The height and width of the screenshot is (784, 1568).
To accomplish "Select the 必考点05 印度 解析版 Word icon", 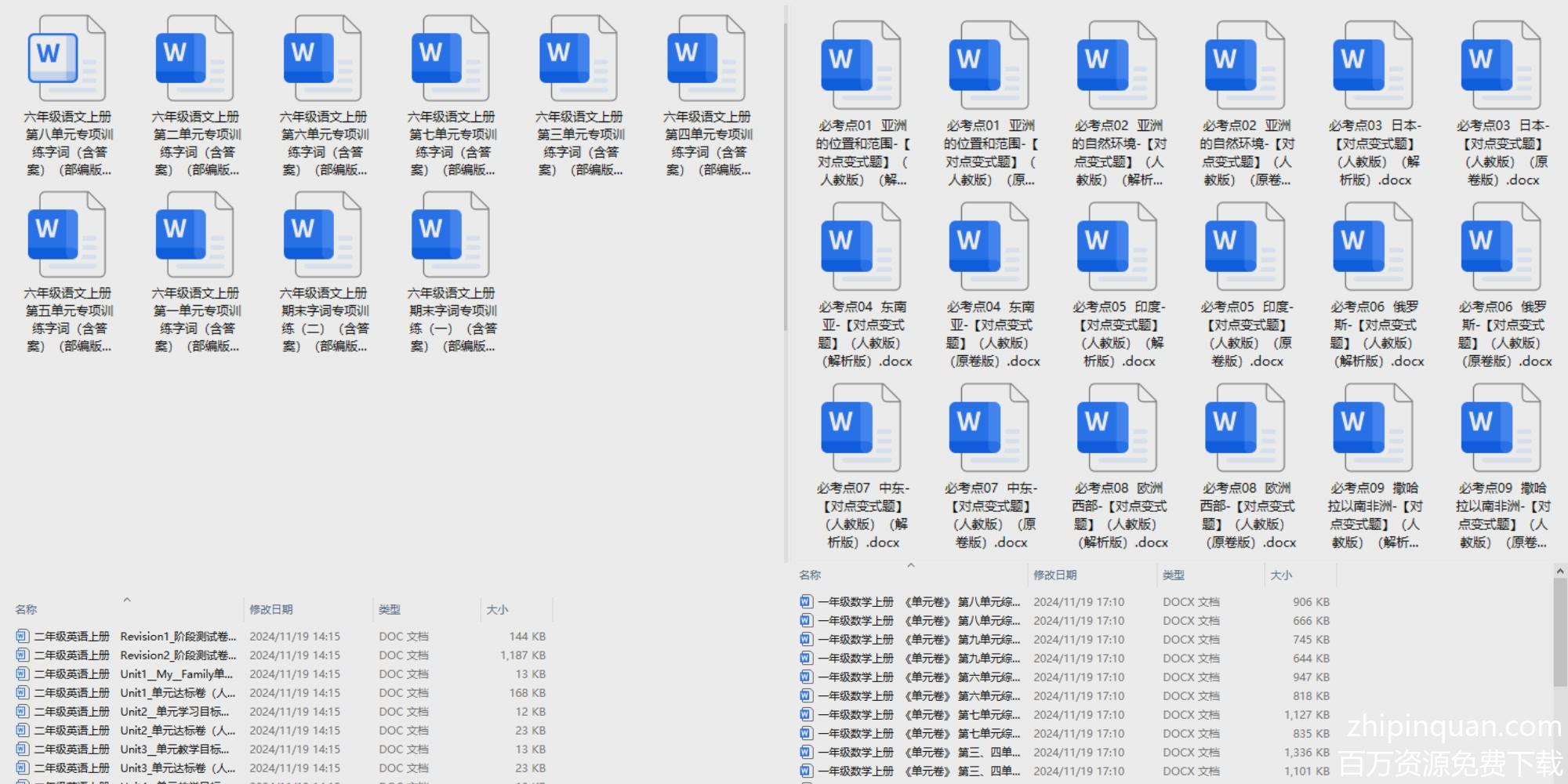I will tap(1116, 246).
